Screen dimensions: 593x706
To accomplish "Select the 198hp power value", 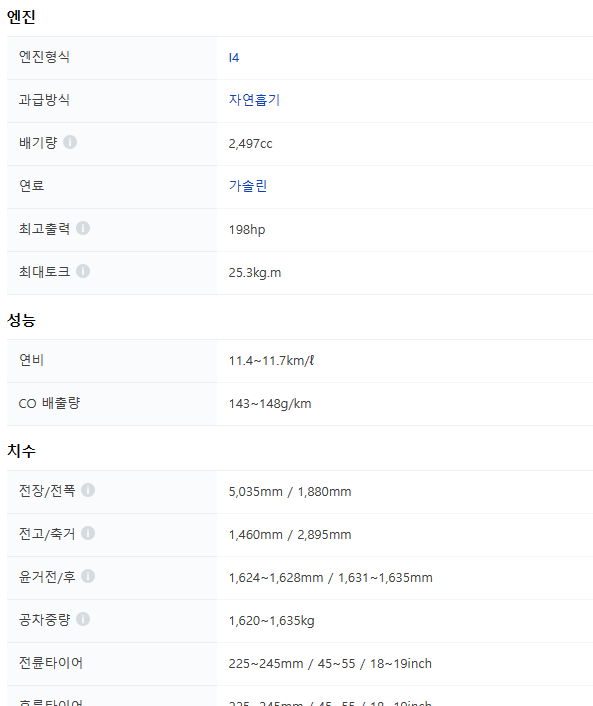I will pyautogui.click(x=247, y=230).
